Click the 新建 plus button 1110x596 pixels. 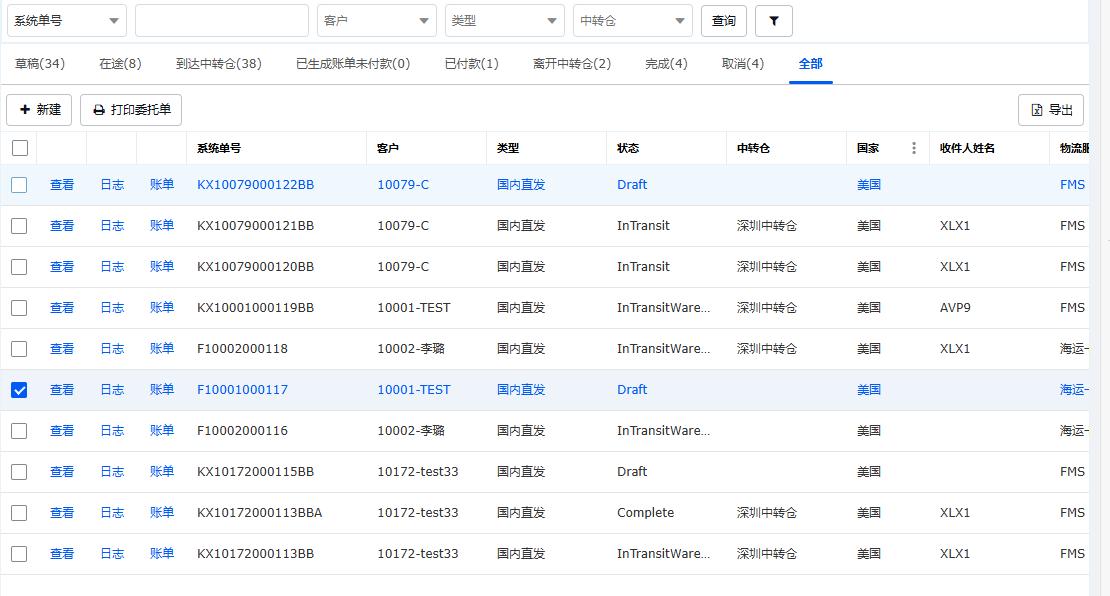(x=39, y=110)
